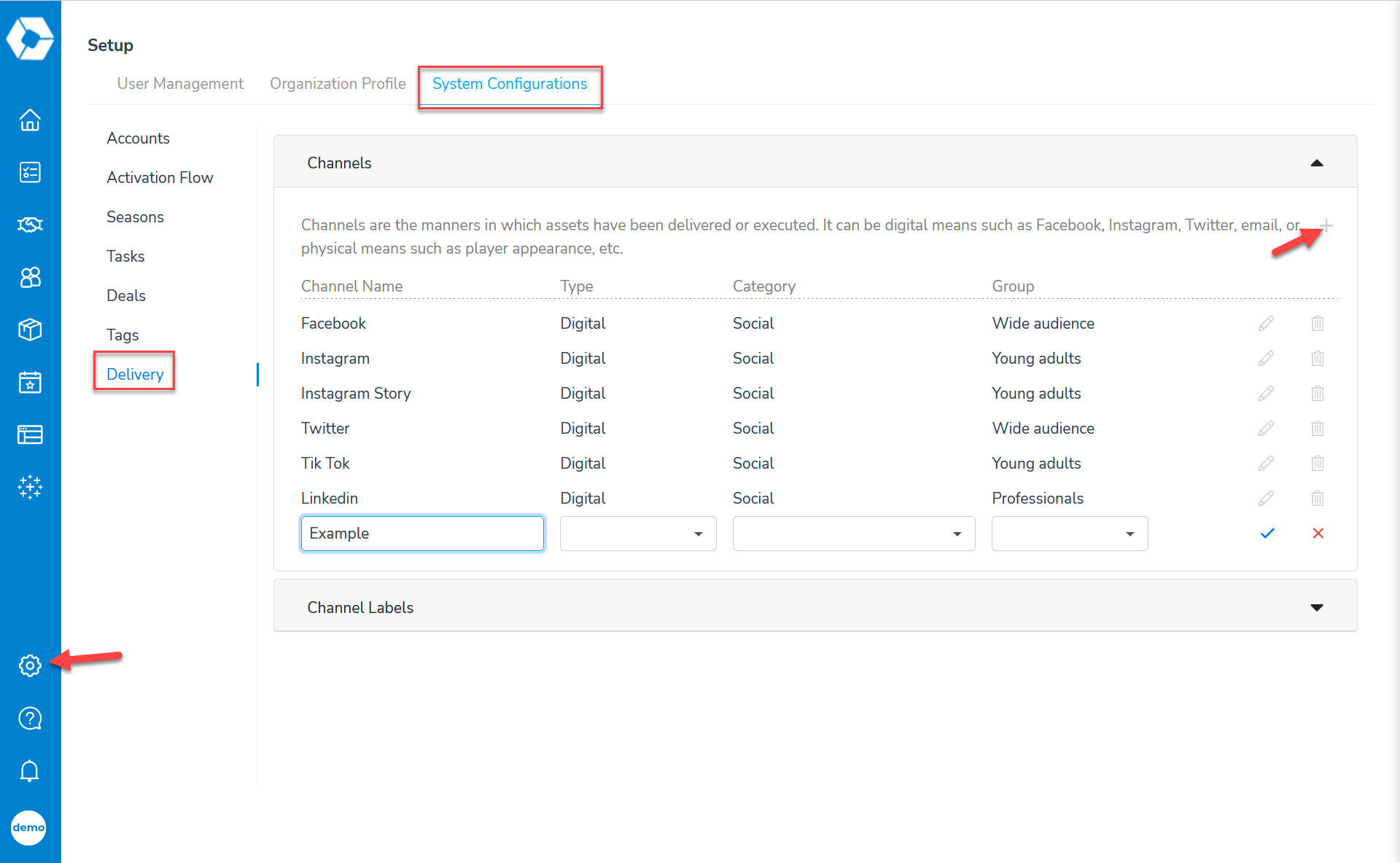Delete the Instagram channel row
1400x863 pixels.
pyautogui.click(x=1318, y=359)
